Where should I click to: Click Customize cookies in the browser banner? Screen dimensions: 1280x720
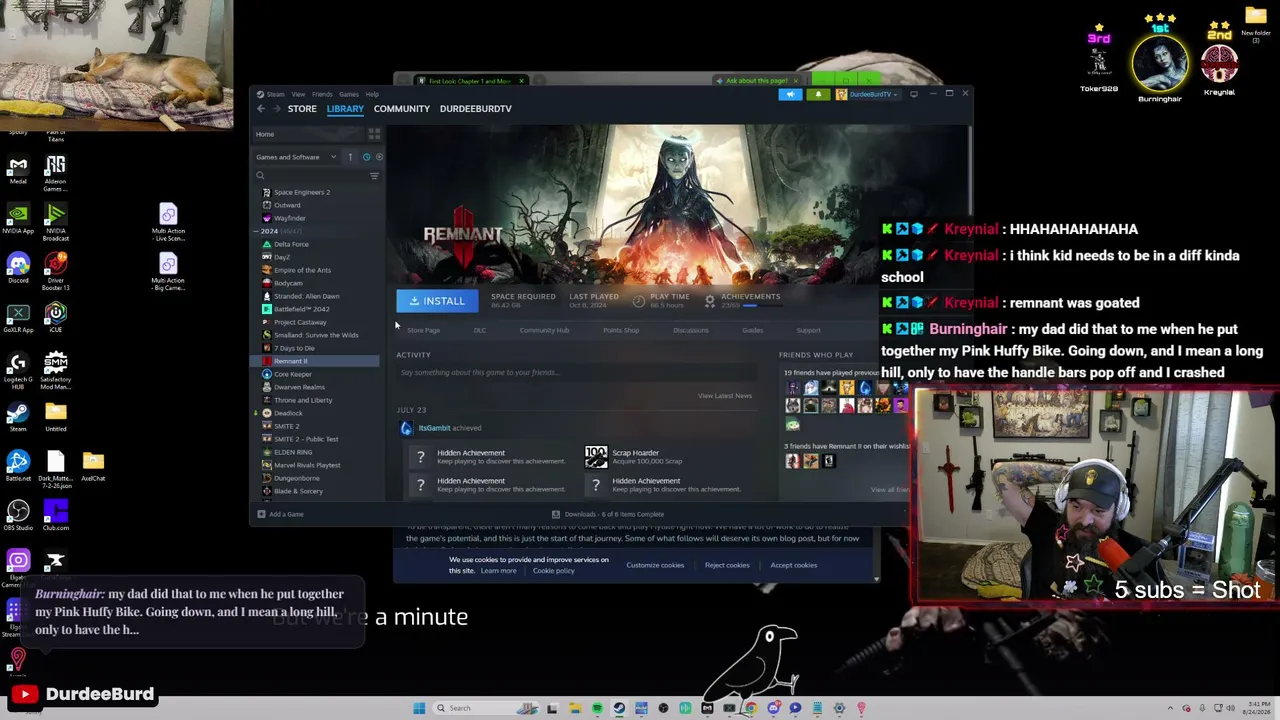coord(655,565)
